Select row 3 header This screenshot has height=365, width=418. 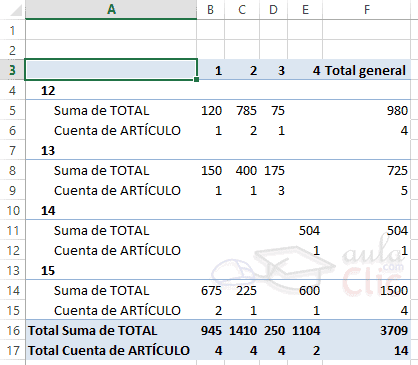tap(12, 70)
